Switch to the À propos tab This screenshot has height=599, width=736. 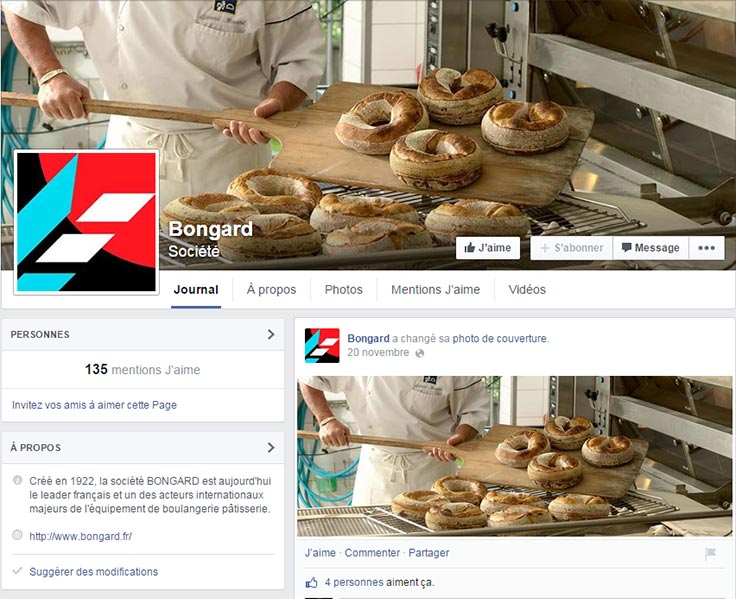point(271,290)
